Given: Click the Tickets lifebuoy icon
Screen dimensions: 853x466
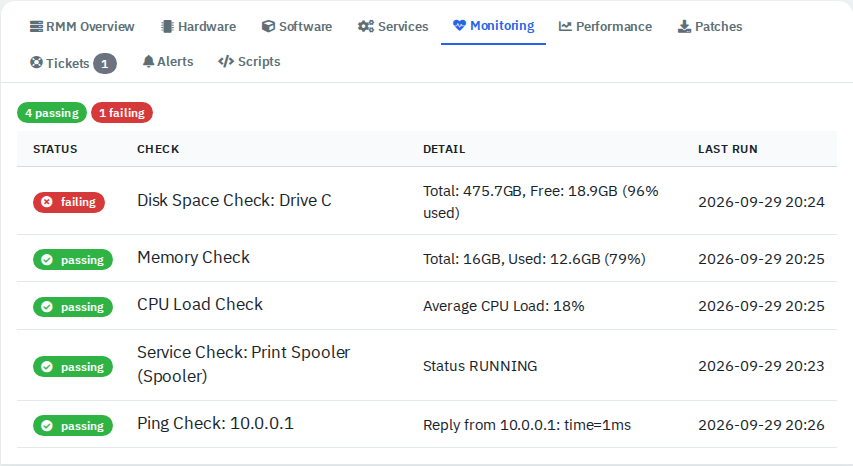Looking at the screenshot, I should pos(36,63).
